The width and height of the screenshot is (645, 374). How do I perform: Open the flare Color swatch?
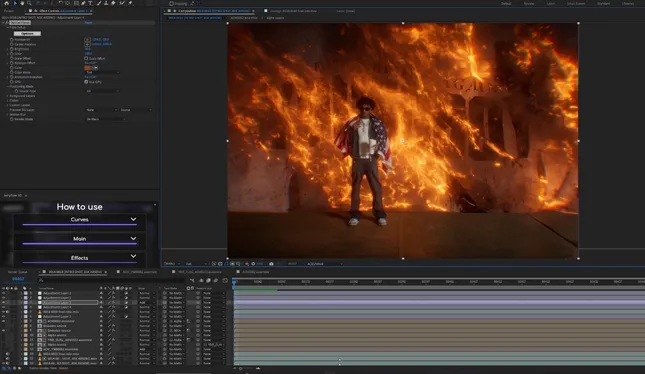click(88, 68)
